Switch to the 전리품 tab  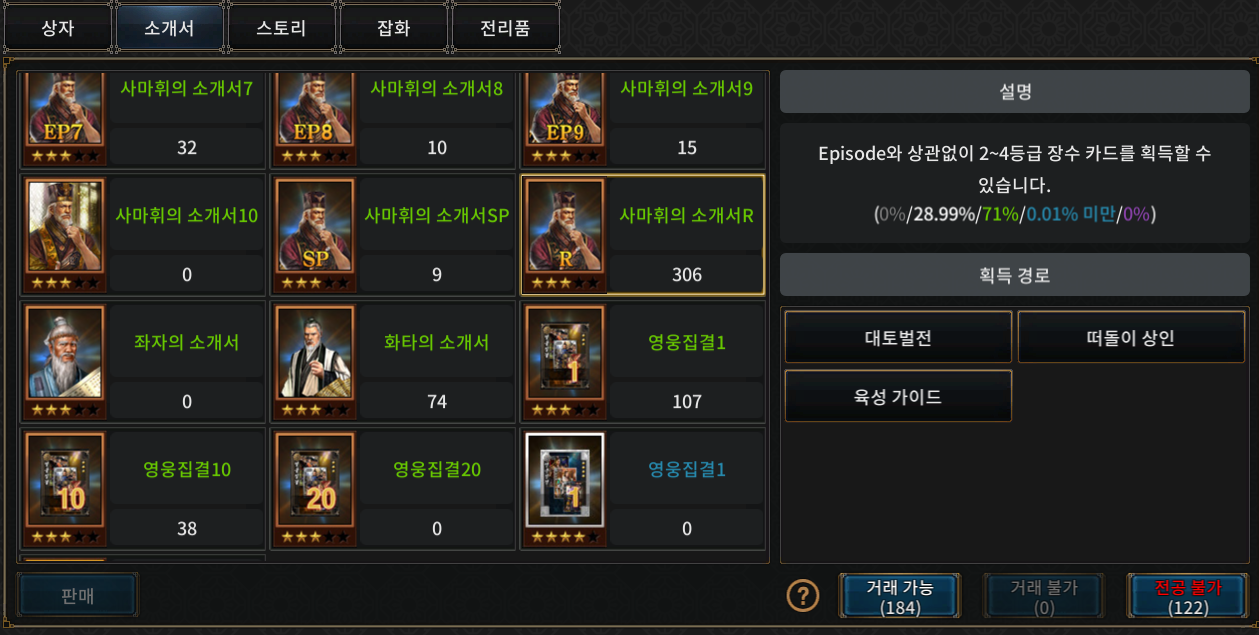505,28
